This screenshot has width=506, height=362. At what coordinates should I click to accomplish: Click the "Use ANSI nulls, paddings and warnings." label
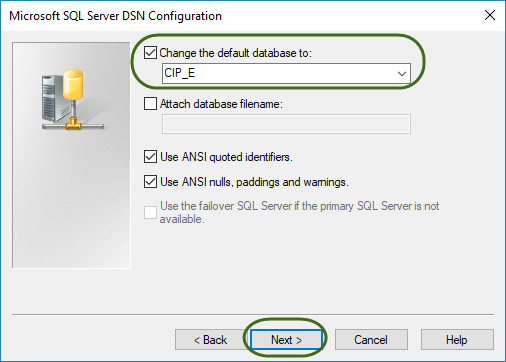point(254,182)
